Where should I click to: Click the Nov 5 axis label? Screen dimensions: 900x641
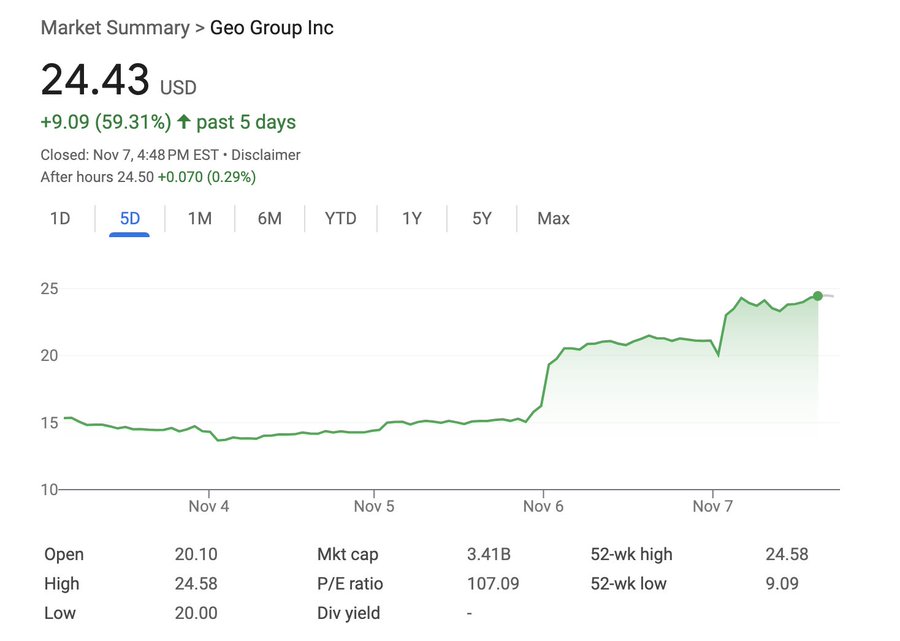point(374,506)
